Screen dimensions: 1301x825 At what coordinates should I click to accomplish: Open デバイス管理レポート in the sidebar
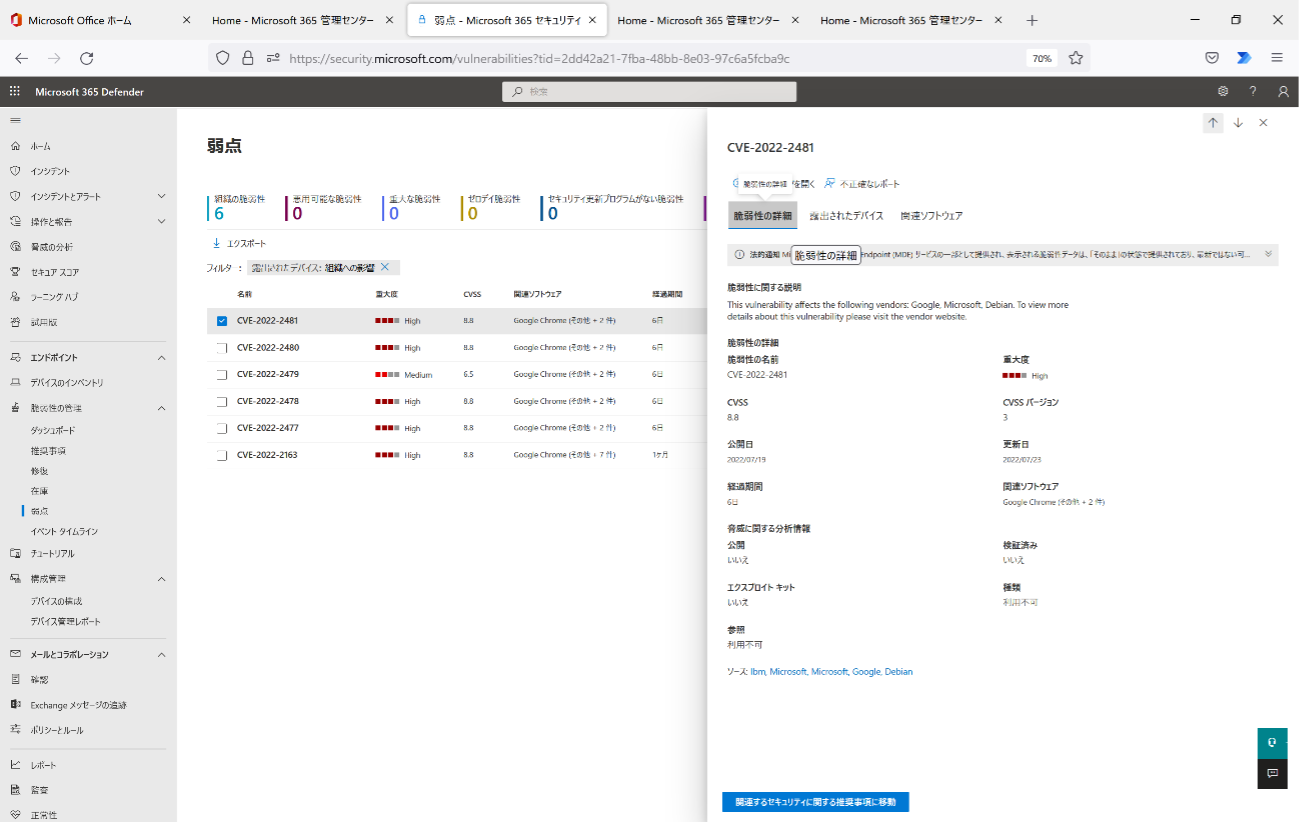[65, 621]
